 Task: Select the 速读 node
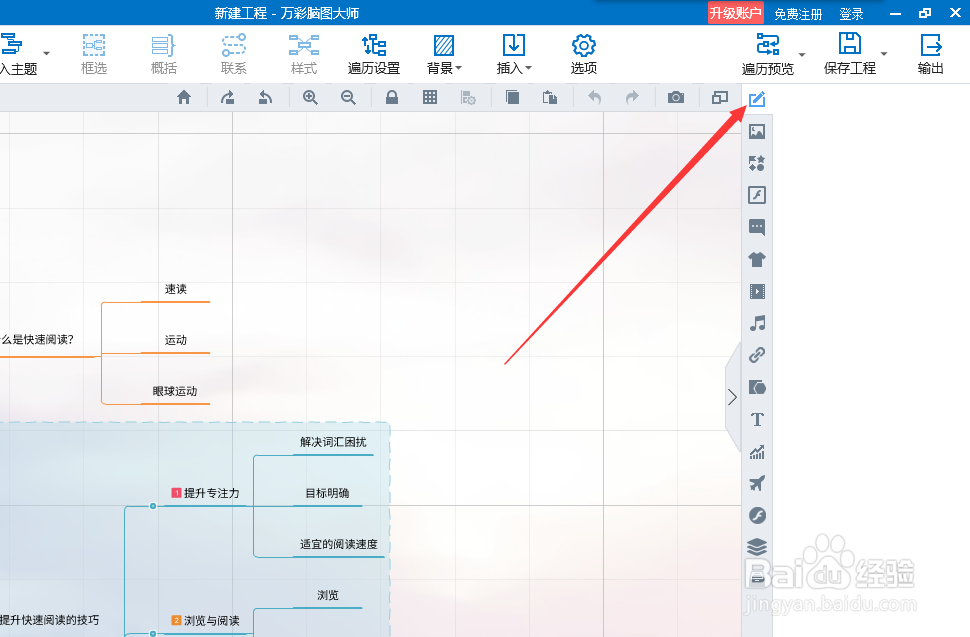(x=176, y=289)
